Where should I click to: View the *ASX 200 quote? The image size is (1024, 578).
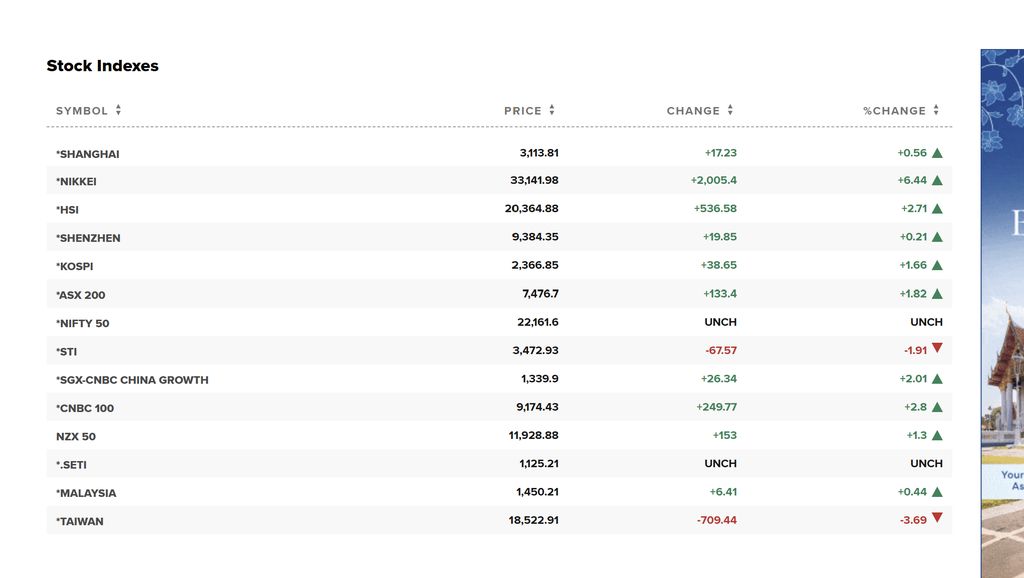click(x=81, y=295)
